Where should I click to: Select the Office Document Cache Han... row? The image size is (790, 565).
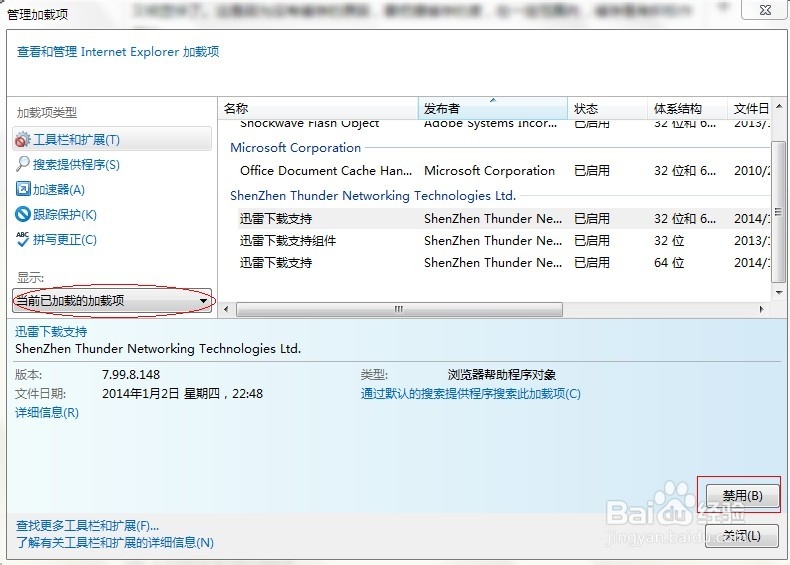pos(504,171)
